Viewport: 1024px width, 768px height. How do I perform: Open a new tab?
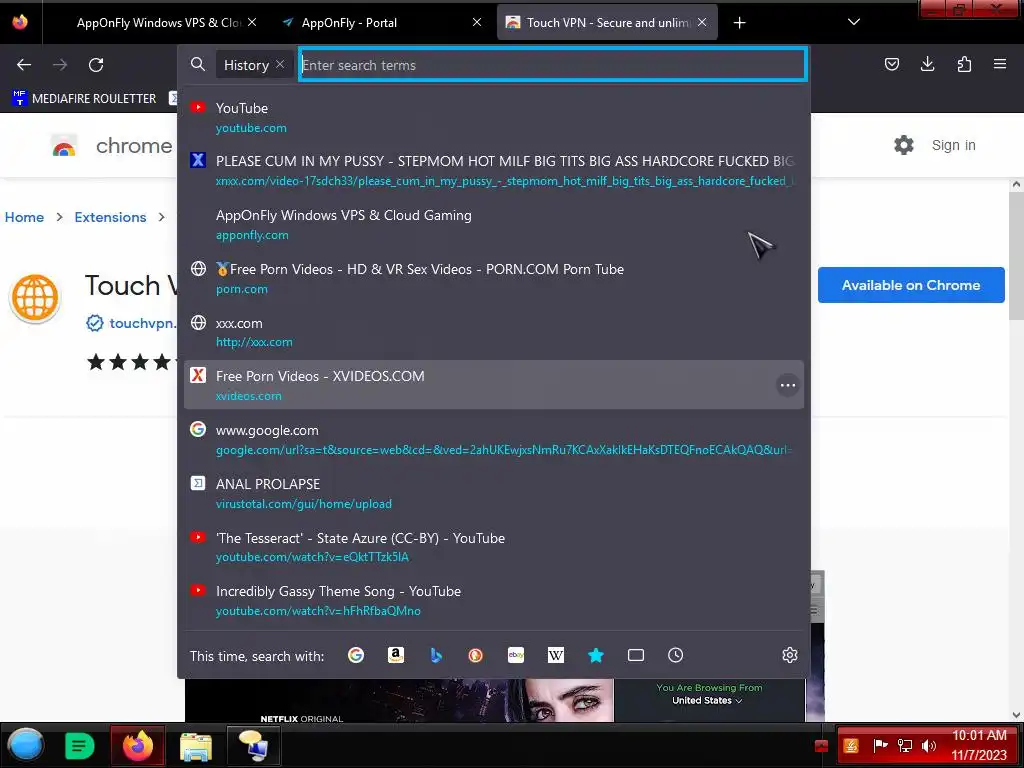click(x=739, y=23)
